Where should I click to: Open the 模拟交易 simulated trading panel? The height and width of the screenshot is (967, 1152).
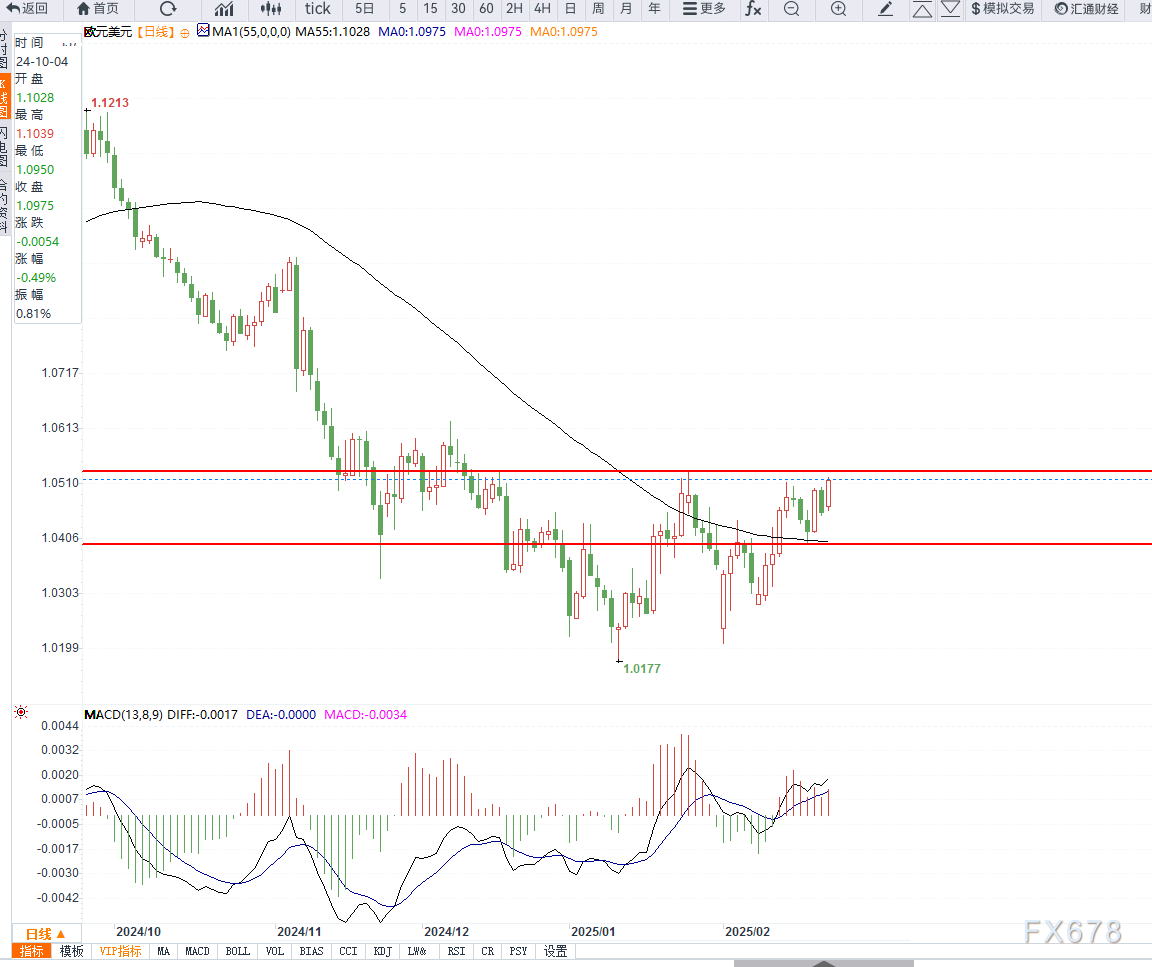point(1002,9)
